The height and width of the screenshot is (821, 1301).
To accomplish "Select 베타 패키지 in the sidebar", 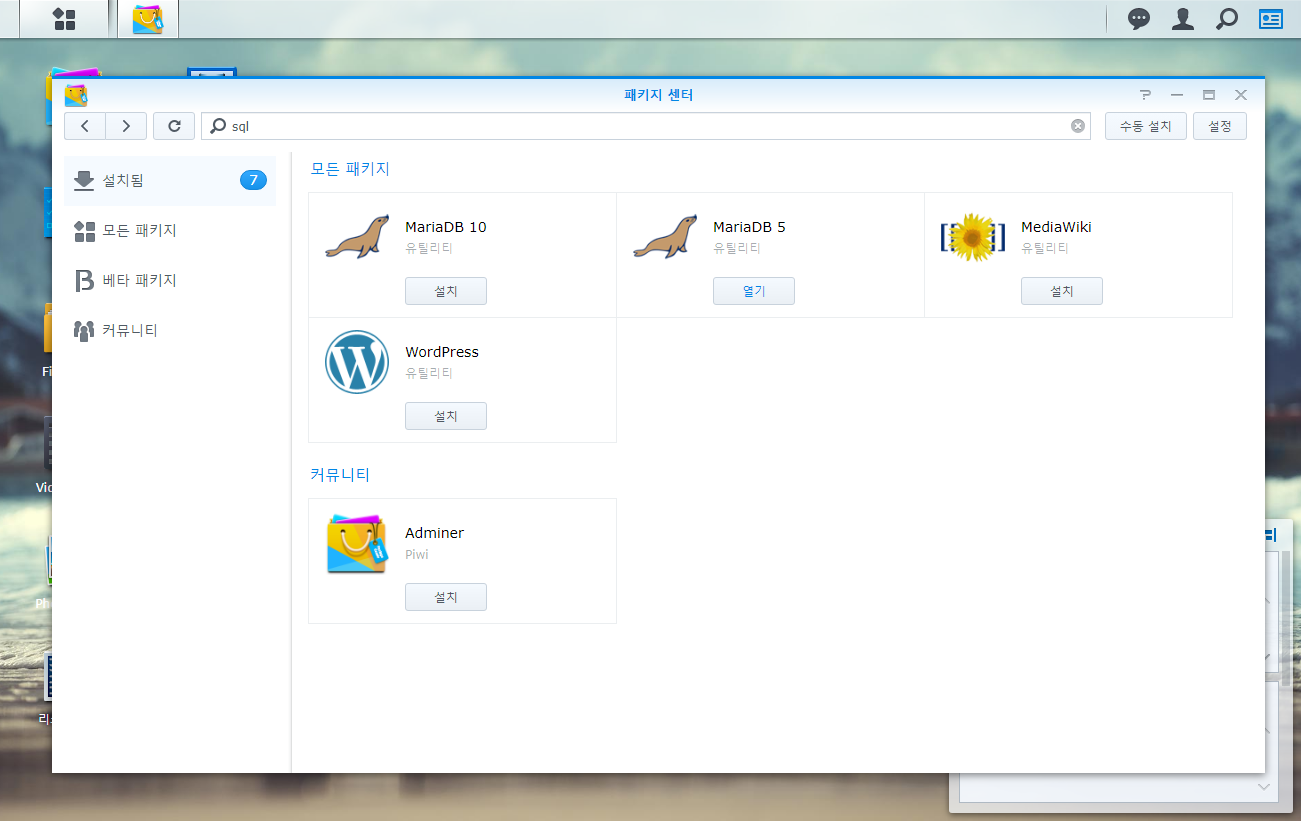I will click(x=170, y=280).
